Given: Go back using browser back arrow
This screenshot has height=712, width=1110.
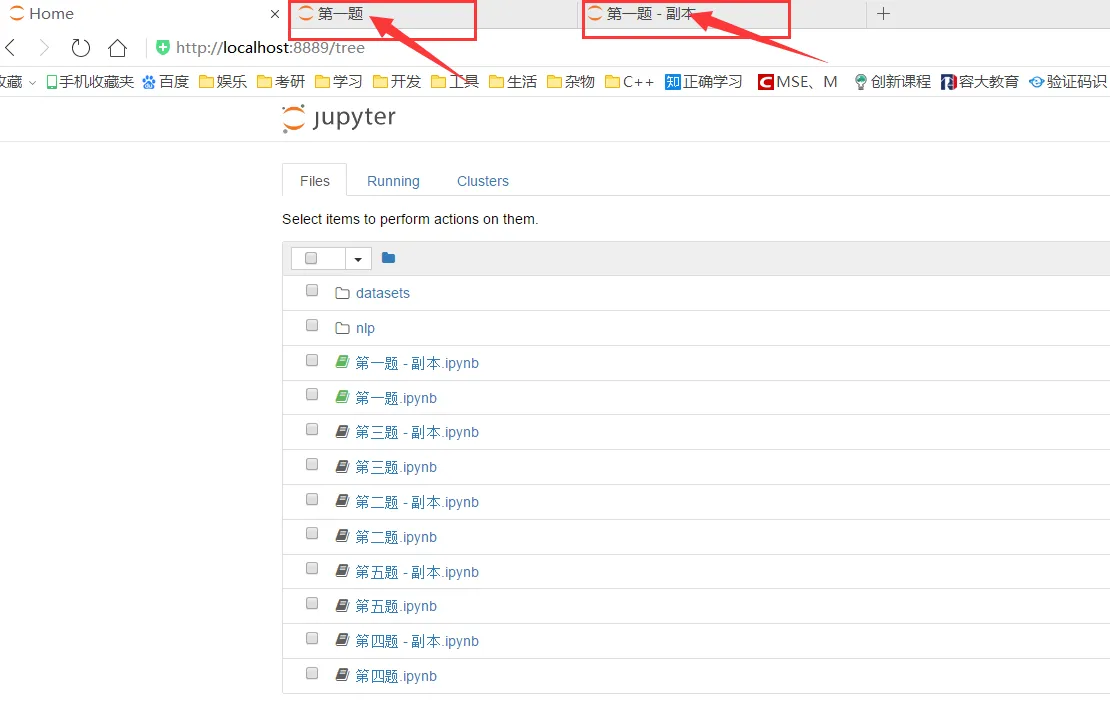Looking at the screenshot, I should (11, 48).
